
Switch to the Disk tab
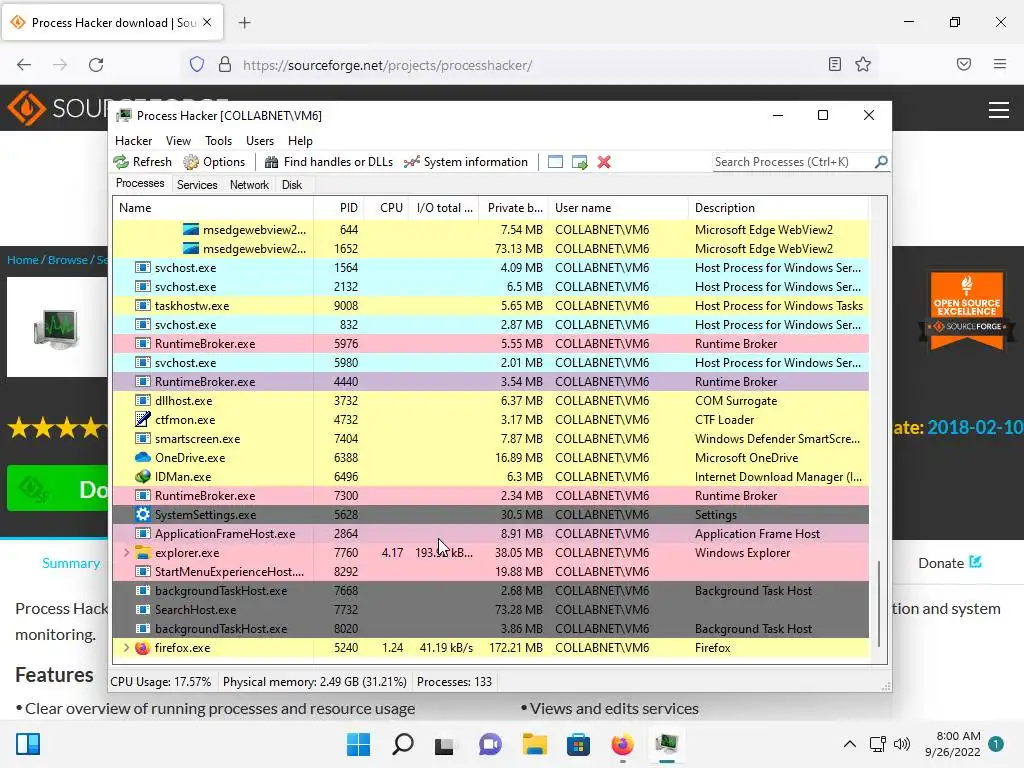click(292, 185)
